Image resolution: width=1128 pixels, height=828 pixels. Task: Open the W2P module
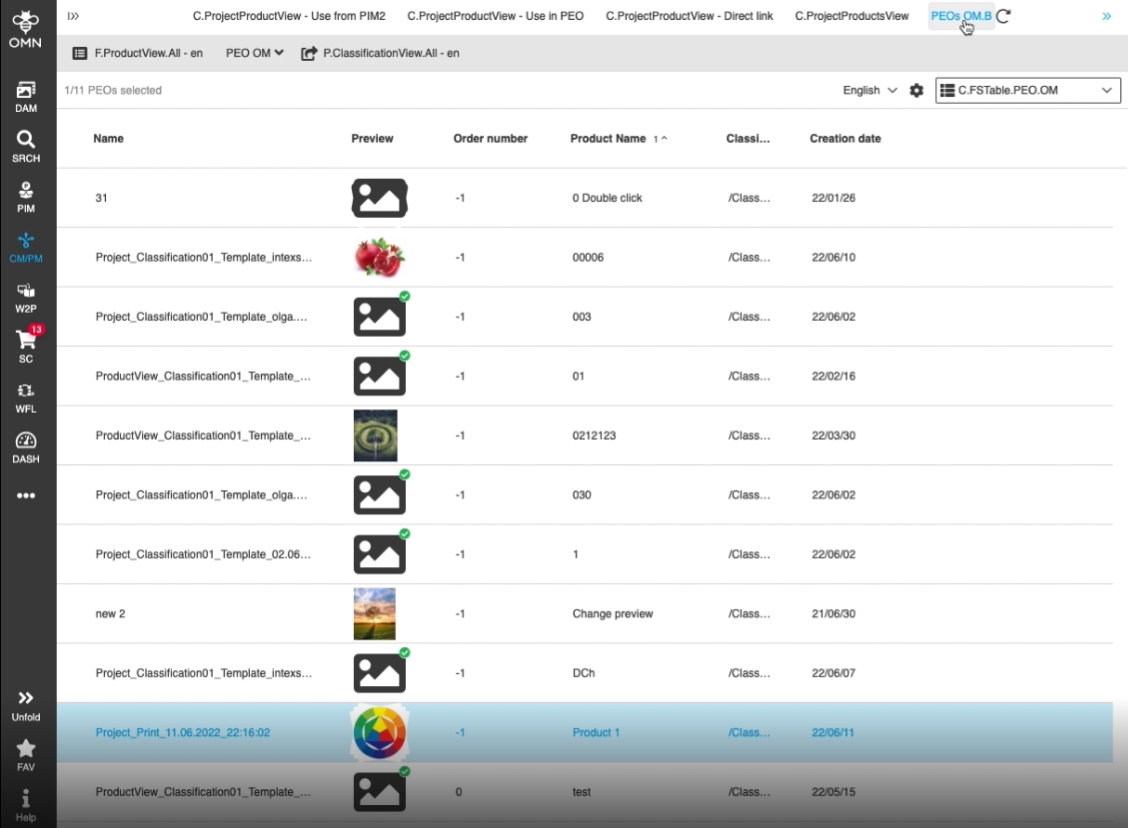click(26, 298)
